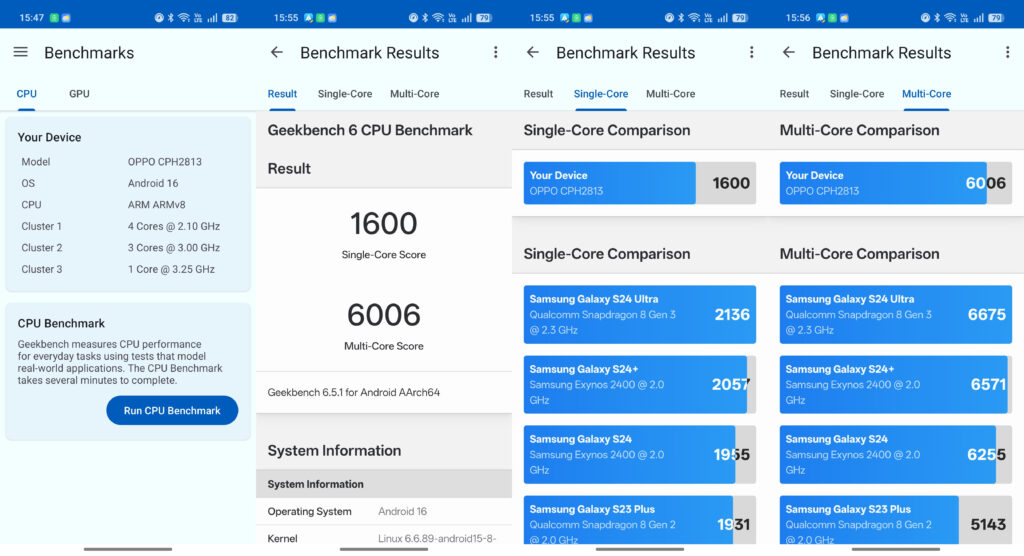This screenshot has height=556, width=1024.
Task: Tap back arrow on second Benchmark Results screen
Action: coord(277,52)
